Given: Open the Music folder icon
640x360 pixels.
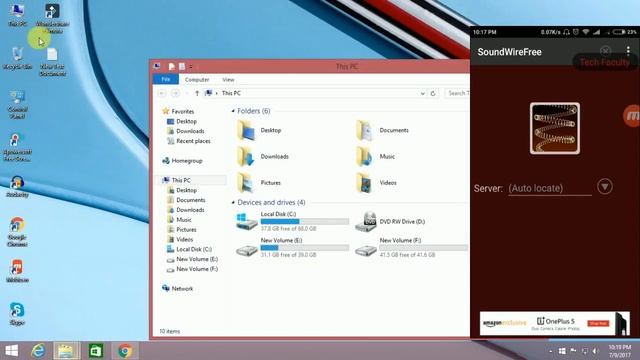Looking at the screenshot, I should point(365,157).
